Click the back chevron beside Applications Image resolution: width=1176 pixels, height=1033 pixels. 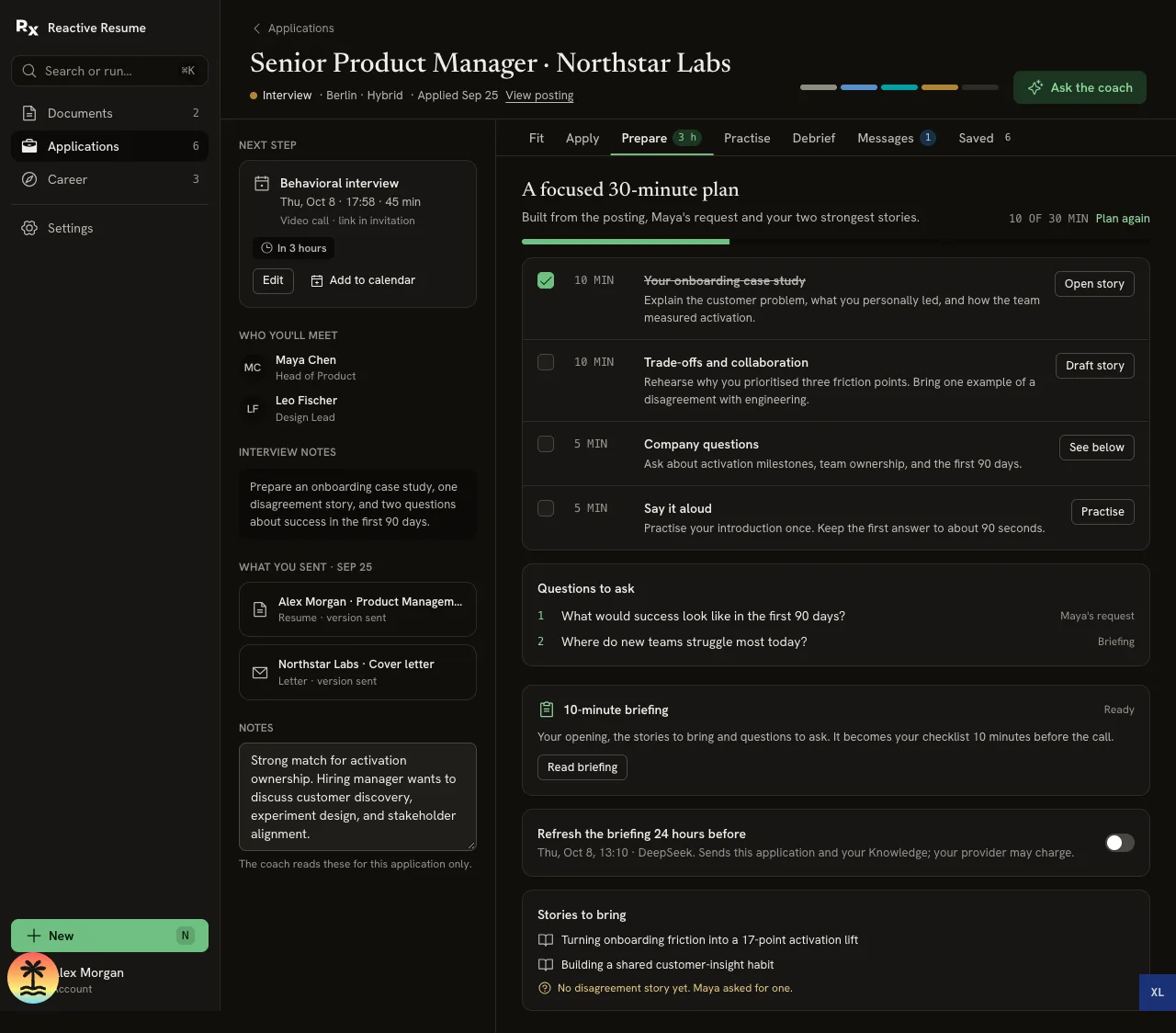[x=257, y=28]
